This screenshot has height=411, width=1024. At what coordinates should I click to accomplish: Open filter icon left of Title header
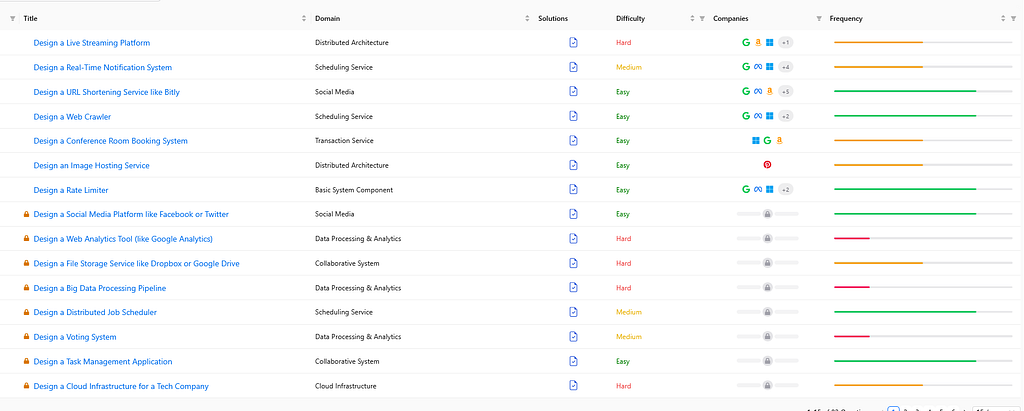tap(12, 19)
